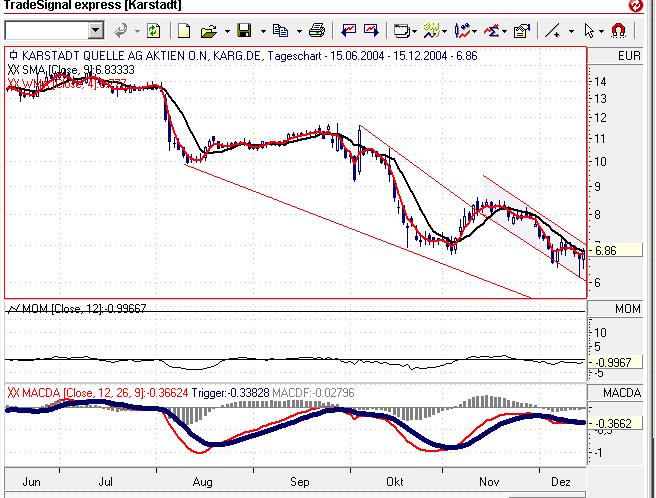Click the KARSTADT QUELLE AG chart title text
The height and width of the screenshot is (498, 656).
tap(249, 56)
